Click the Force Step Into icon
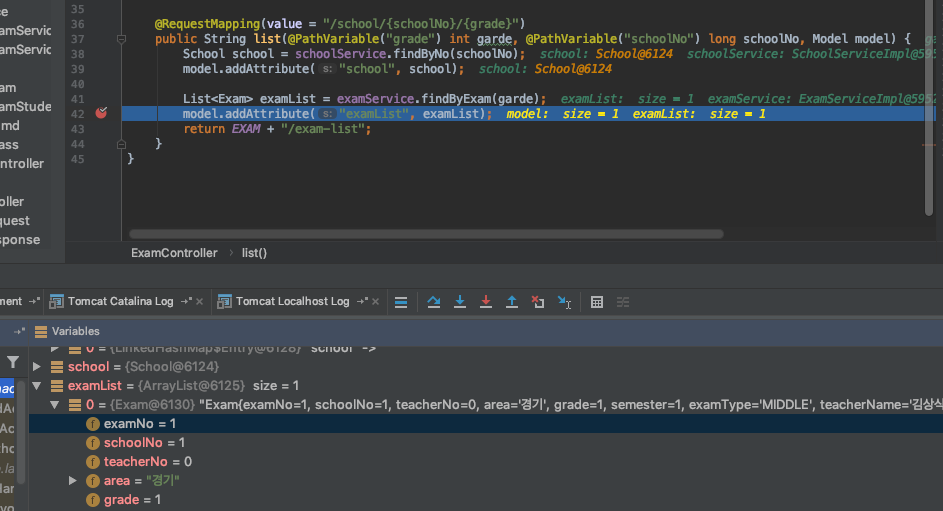 [486, 302]
